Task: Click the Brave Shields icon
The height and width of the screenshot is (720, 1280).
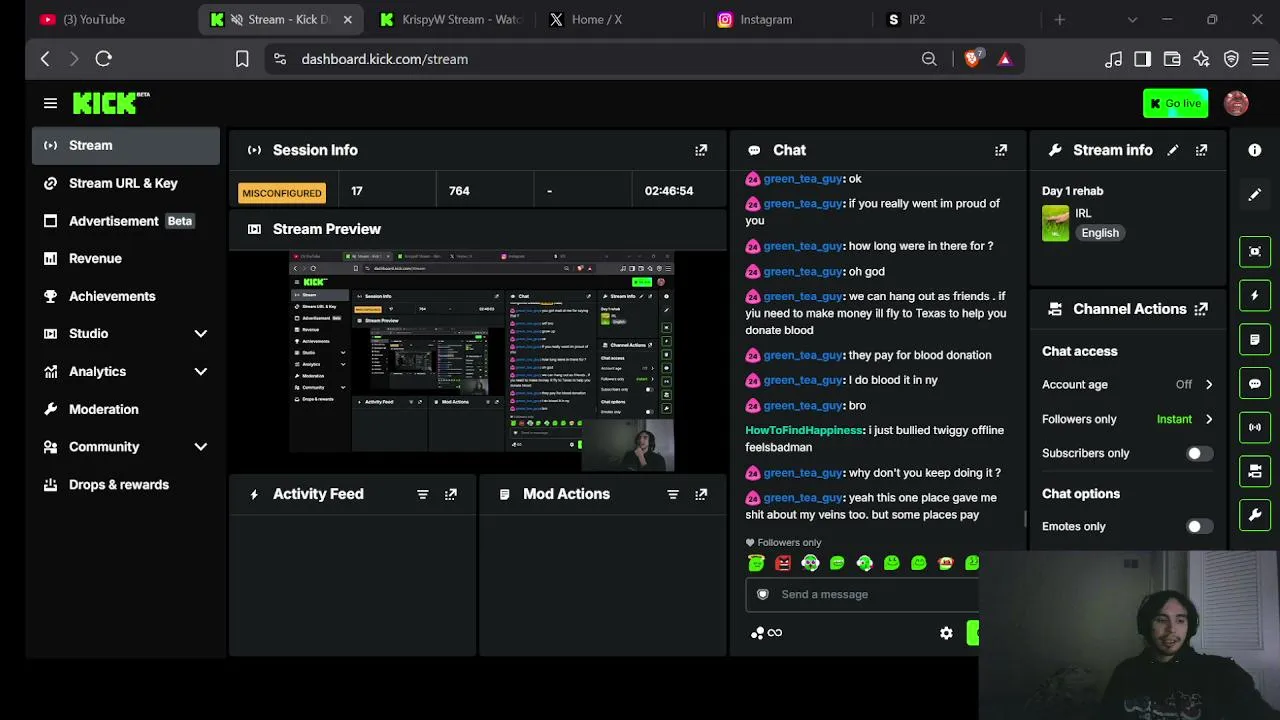Action: tap(972, 59)
